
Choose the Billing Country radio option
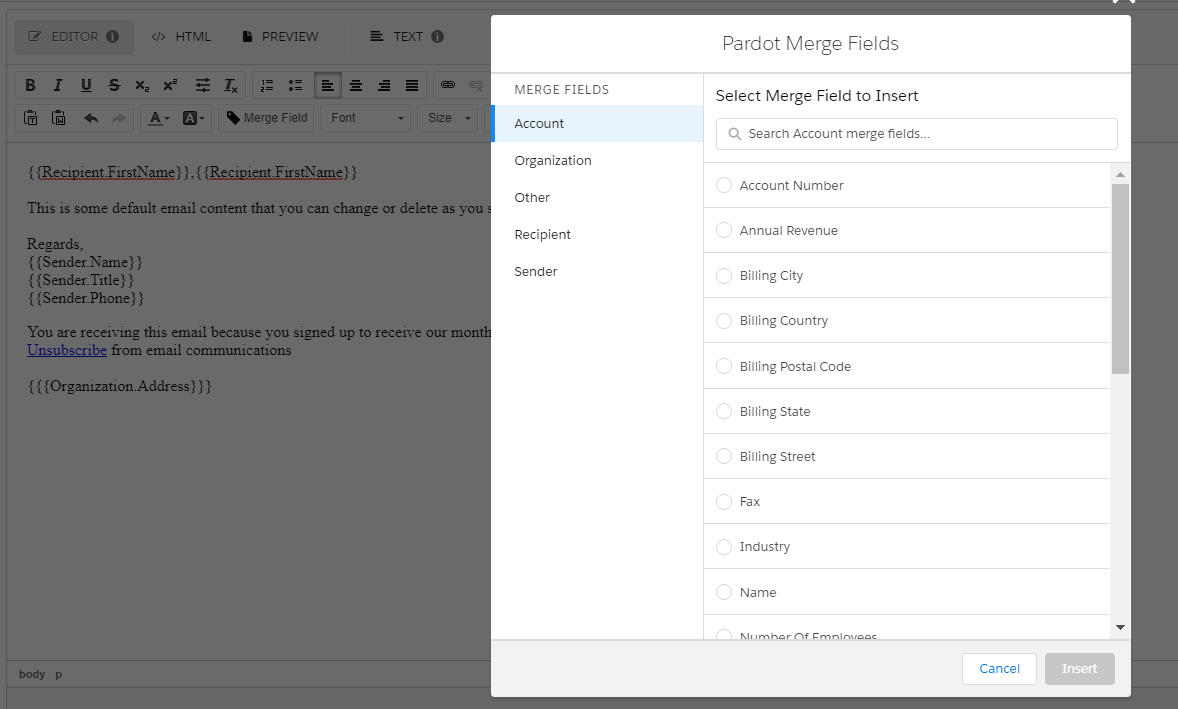coord(723,321)
